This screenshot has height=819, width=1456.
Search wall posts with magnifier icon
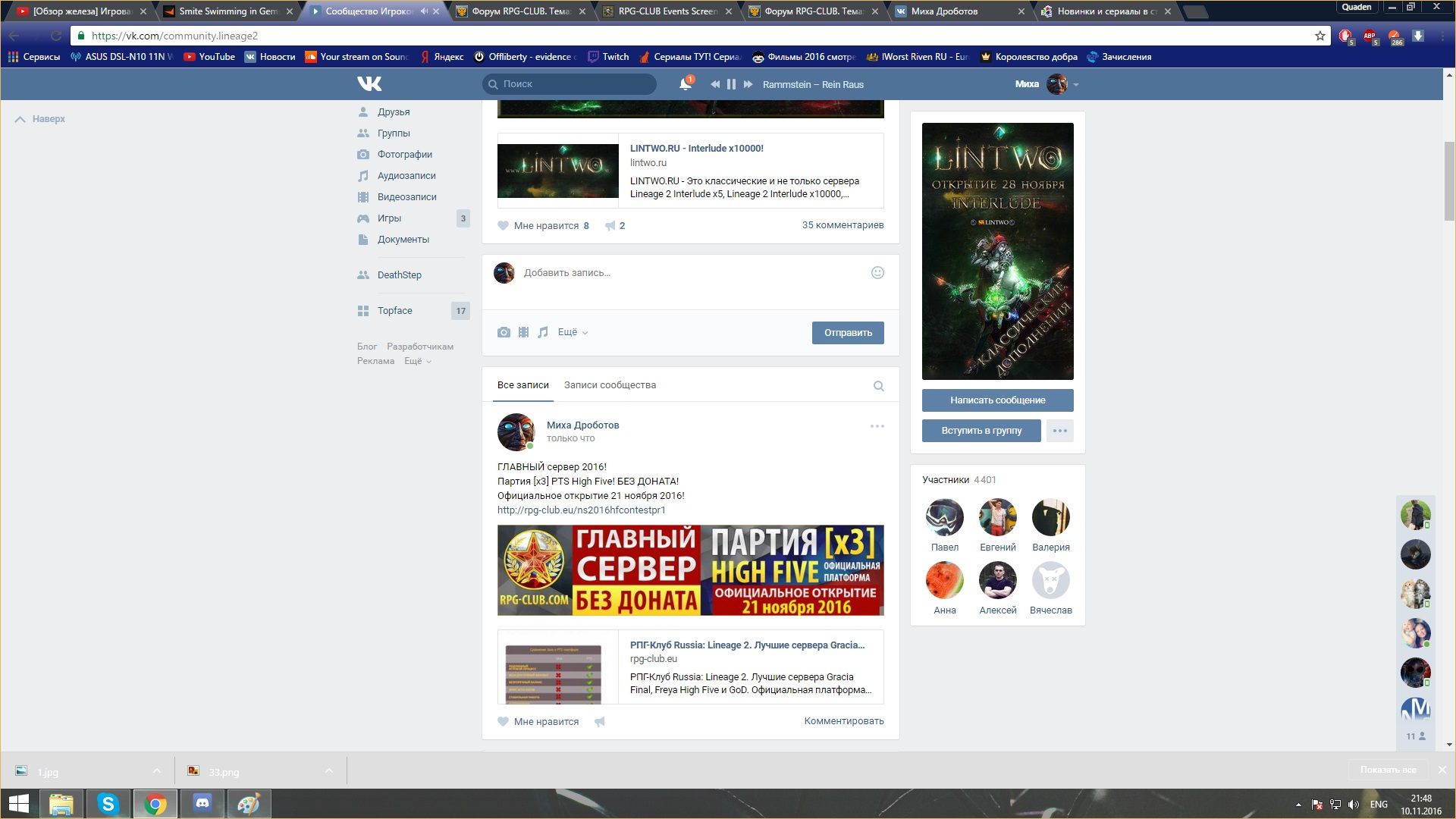tap(878, 386)
